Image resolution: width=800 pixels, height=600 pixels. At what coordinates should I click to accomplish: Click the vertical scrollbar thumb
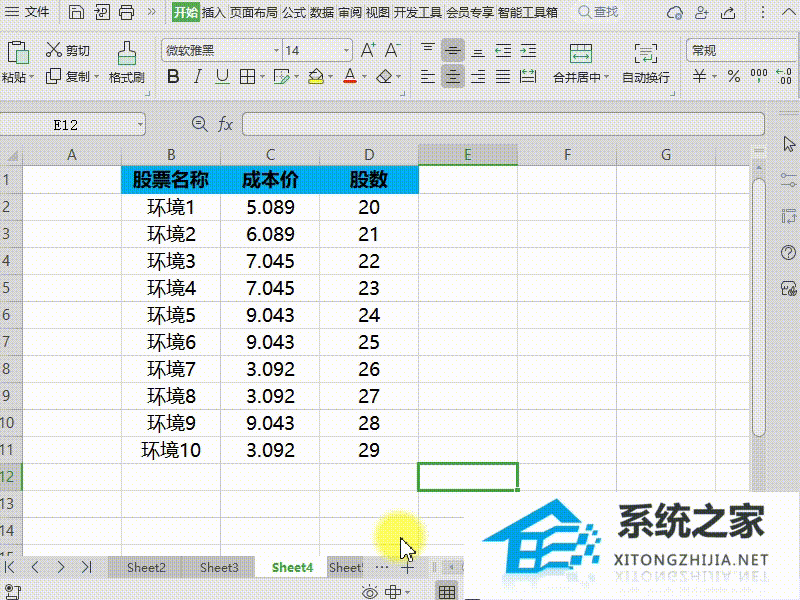pos(759,307)
